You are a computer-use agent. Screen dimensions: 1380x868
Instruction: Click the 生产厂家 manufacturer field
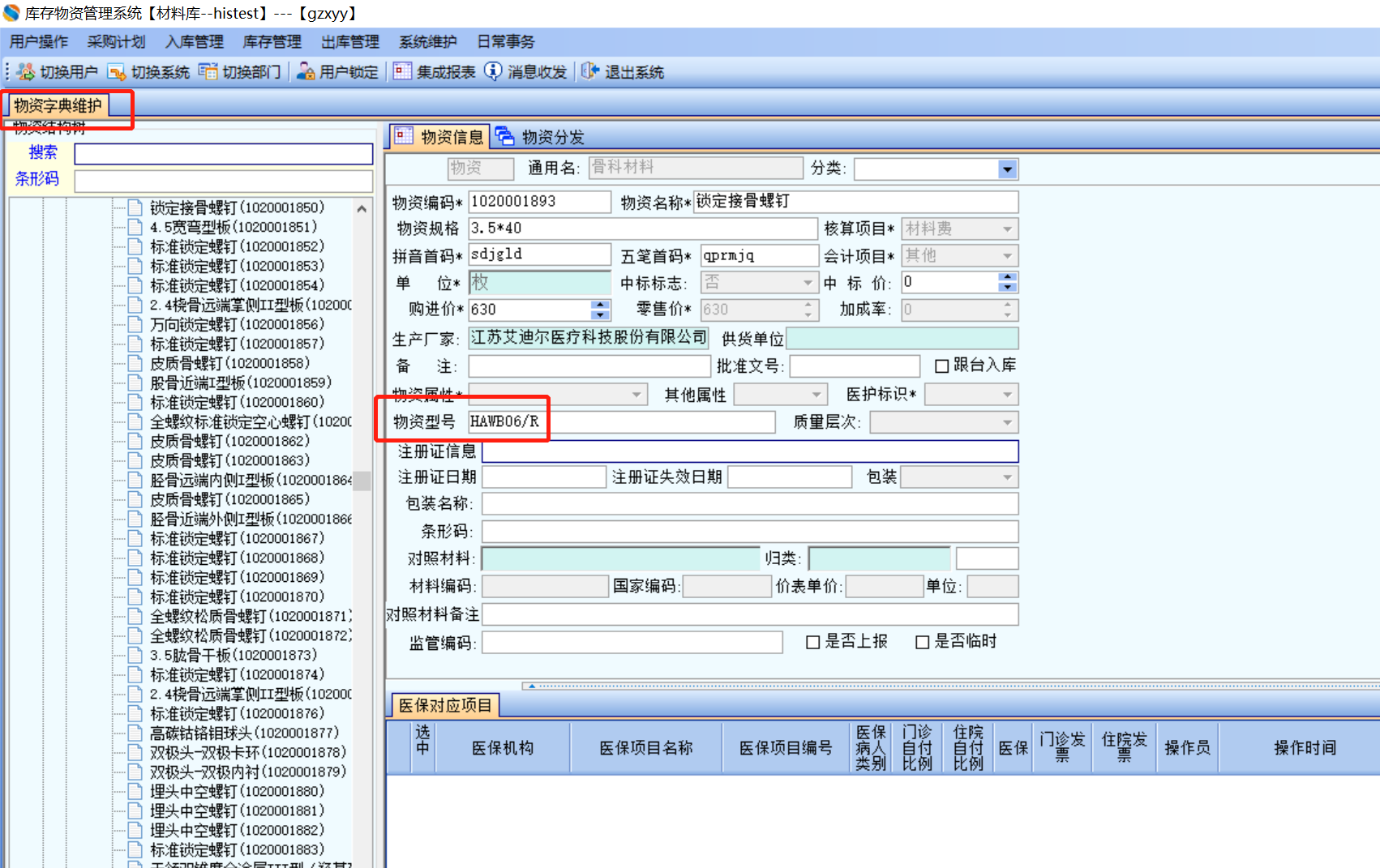pos(589,338)
